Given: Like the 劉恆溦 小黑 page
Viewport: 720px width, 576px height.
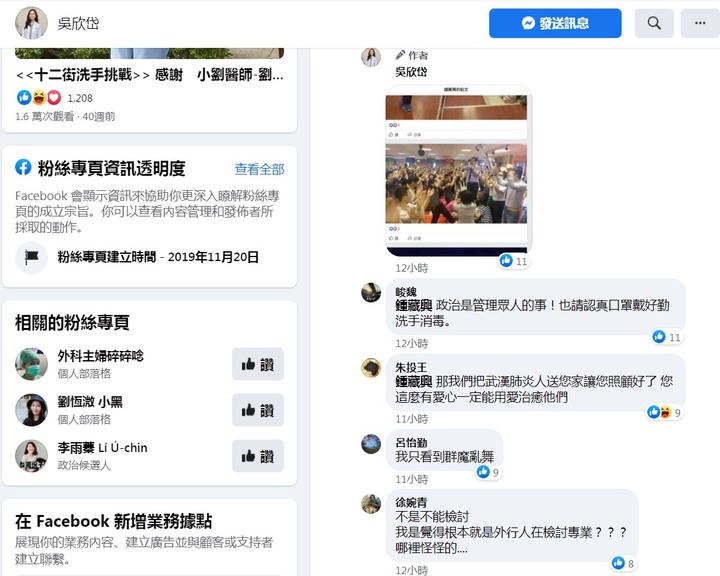Looking at the screenshot, I should (258, 410).
